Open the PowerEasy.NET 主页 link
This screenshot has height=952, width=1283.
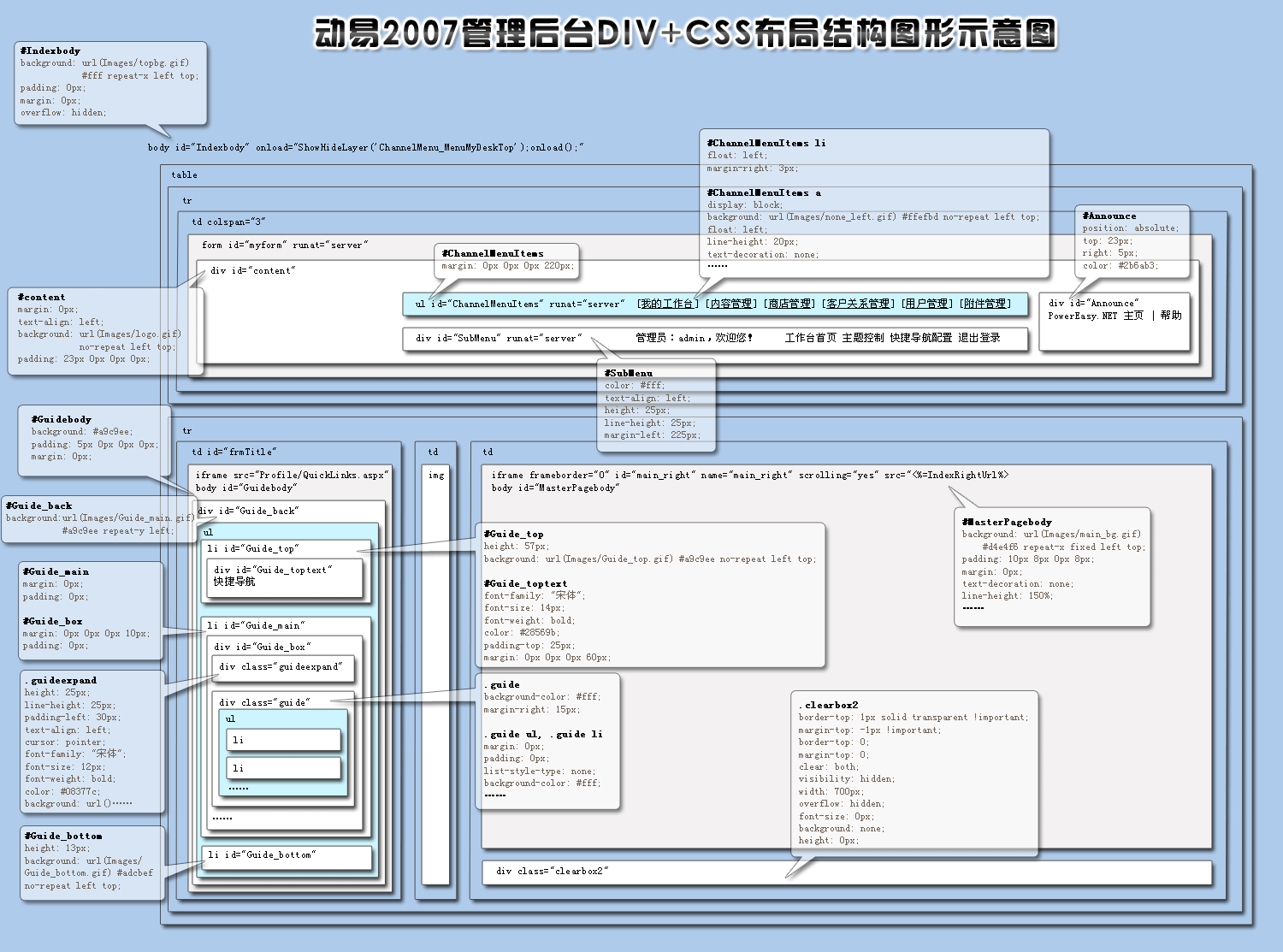click(x=1096, y=316)
